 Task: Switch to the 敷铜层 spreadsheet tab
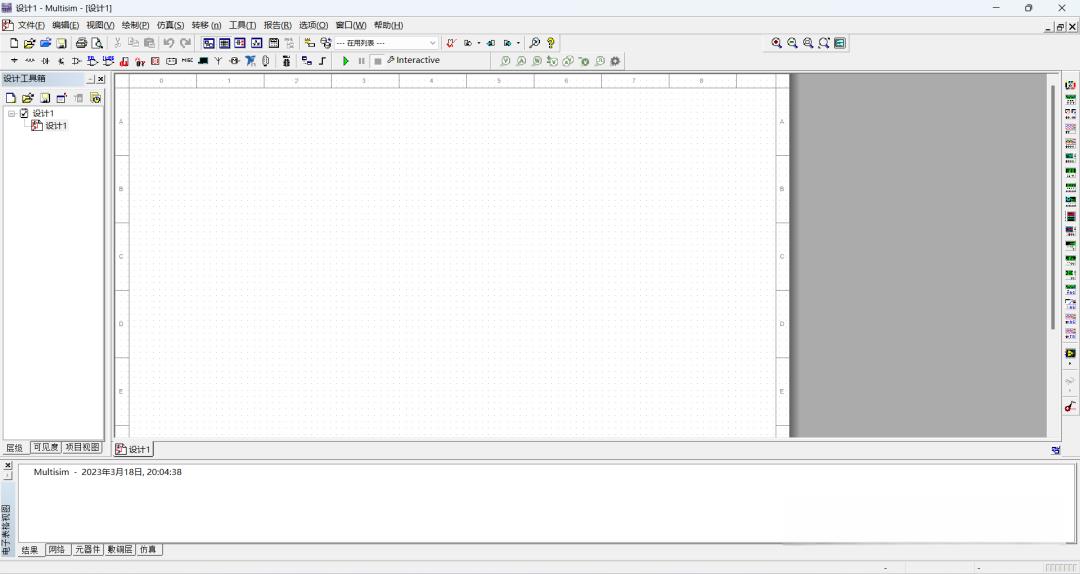(x=120, y=549)
